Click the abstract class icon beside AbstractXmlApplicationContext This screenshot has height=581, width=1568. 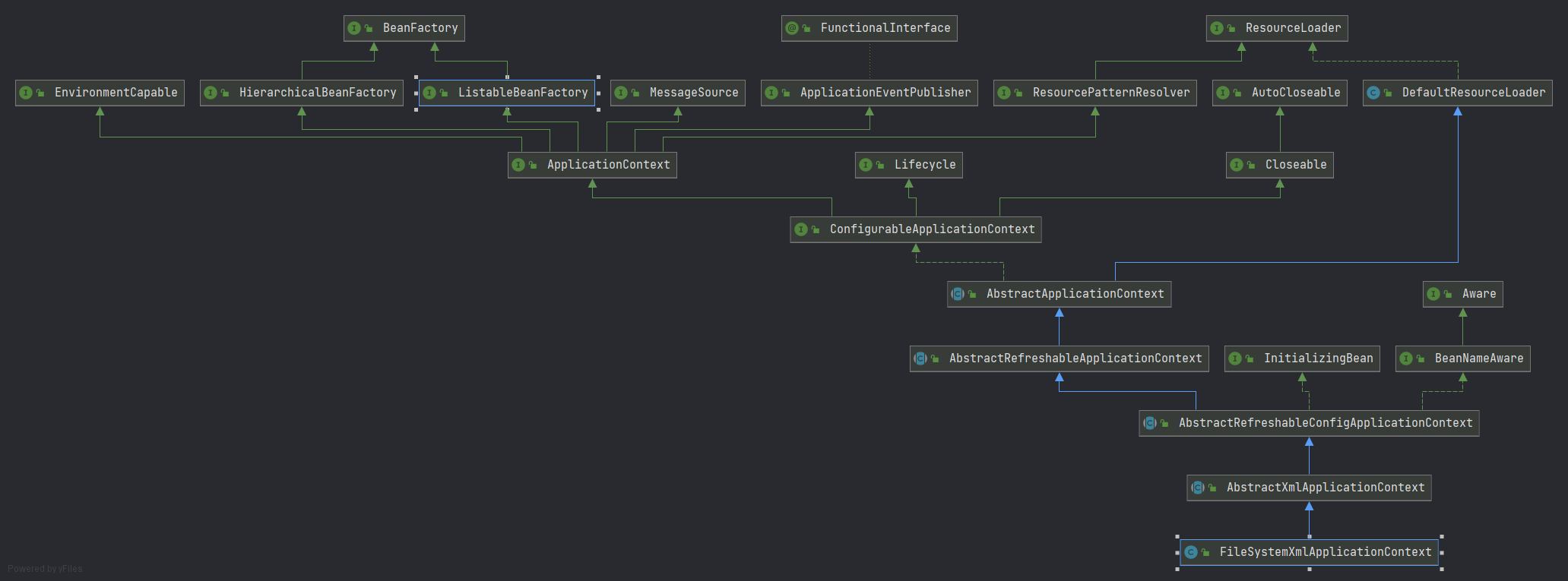click(1198, 488)
